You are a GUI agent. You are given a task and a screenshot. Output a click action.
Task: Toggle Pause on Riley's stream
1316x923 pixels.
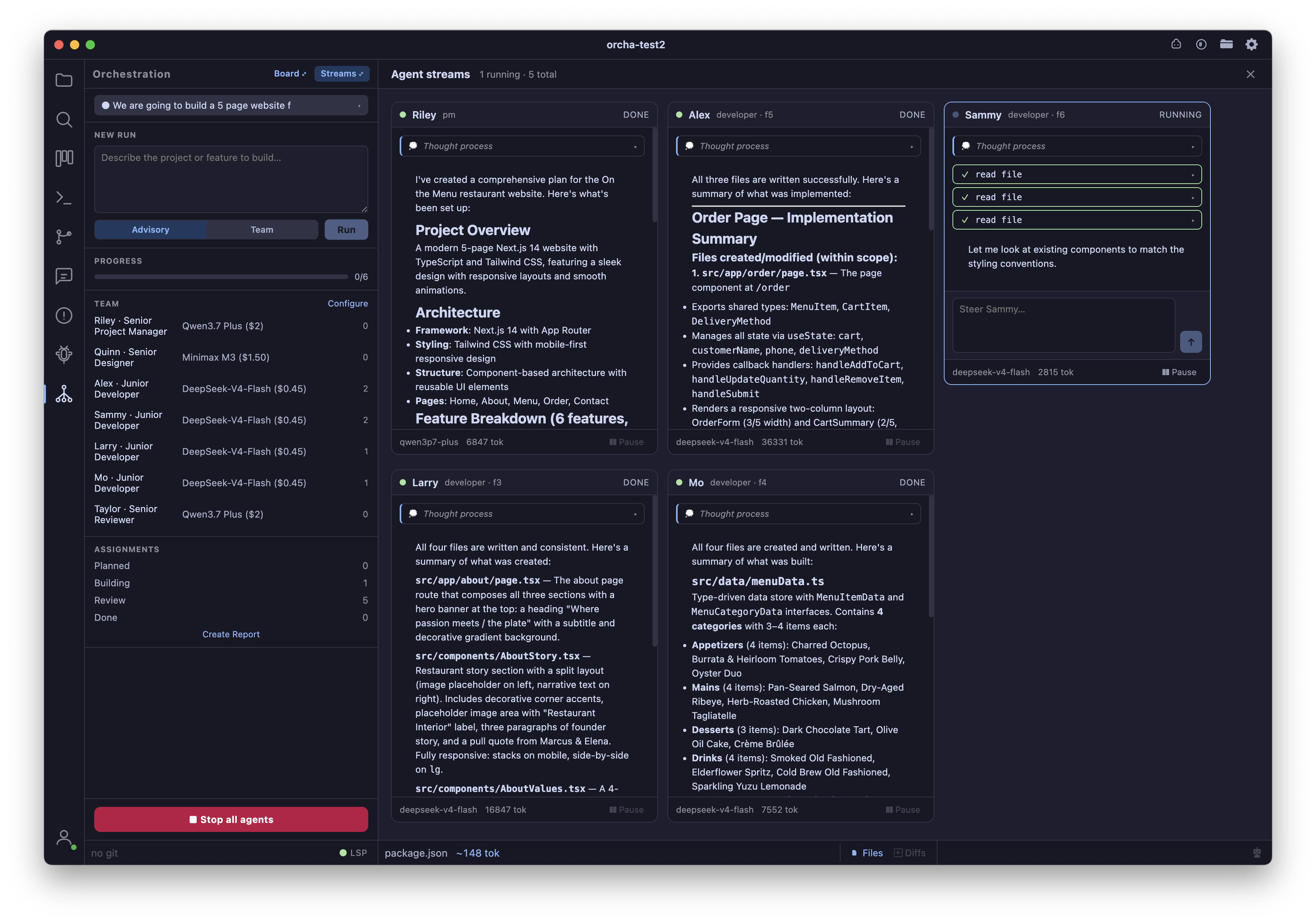coord(627,442)
